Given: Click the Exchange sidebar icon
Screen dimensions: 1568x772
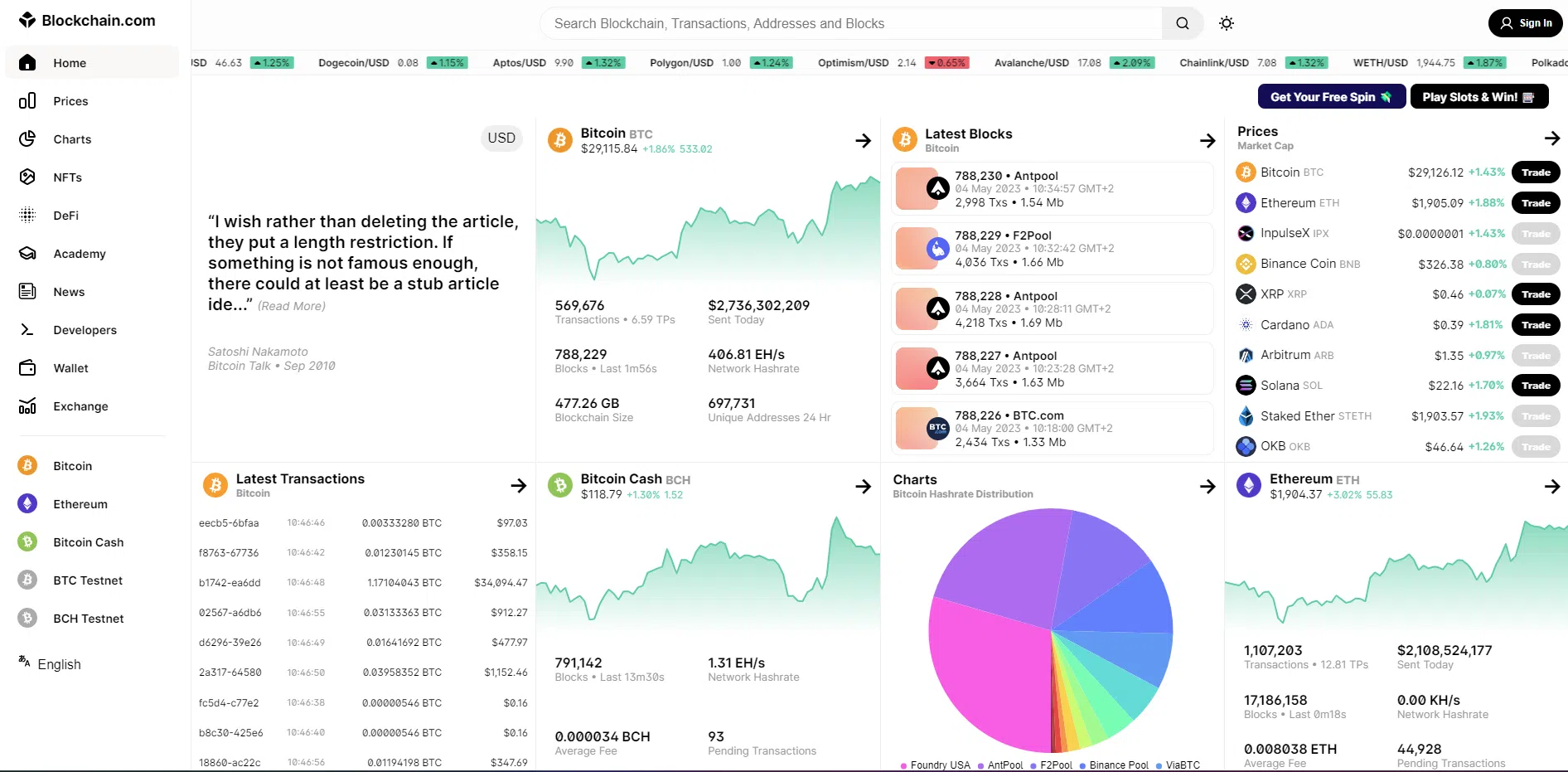Looking at the screenshot, I should (27, 406).
